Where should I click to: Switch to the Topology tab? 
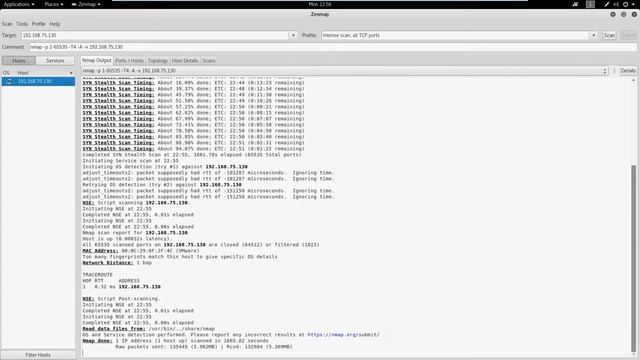click(x=158, y=61)
